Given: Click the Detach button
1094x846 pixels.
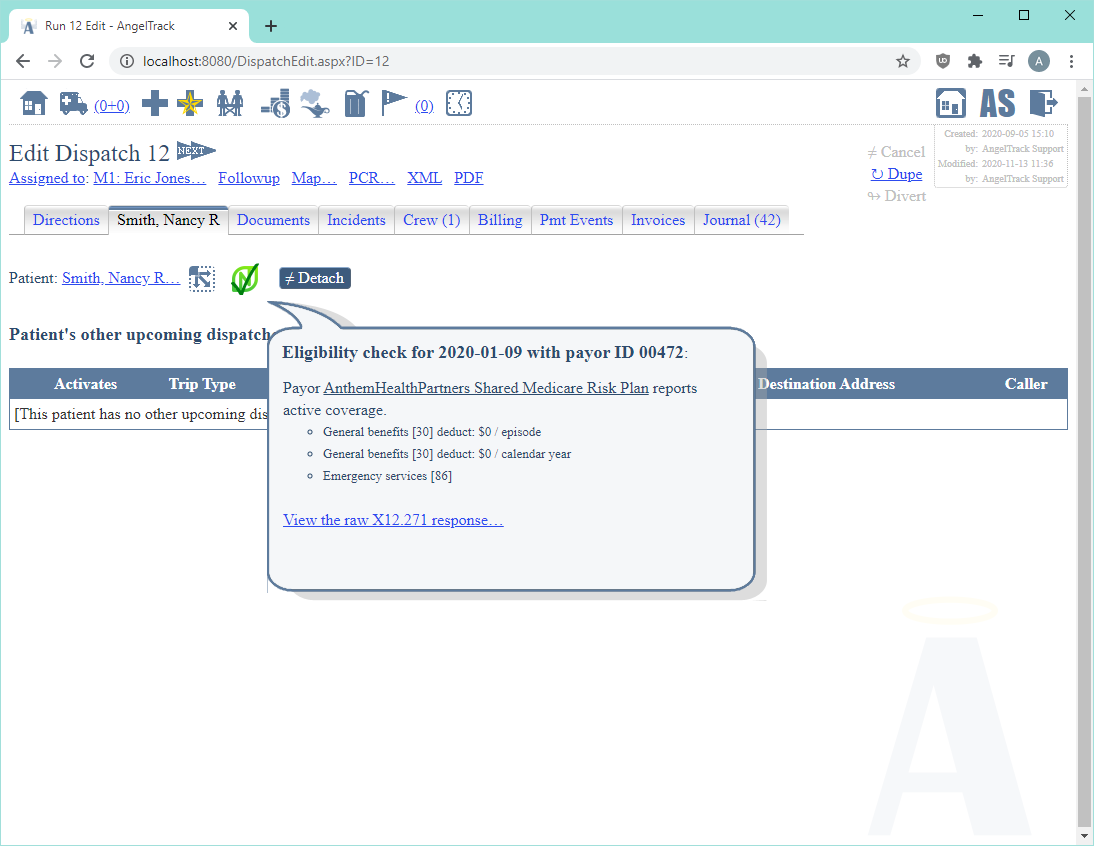Looking at the screenshot, I should 314,278.
